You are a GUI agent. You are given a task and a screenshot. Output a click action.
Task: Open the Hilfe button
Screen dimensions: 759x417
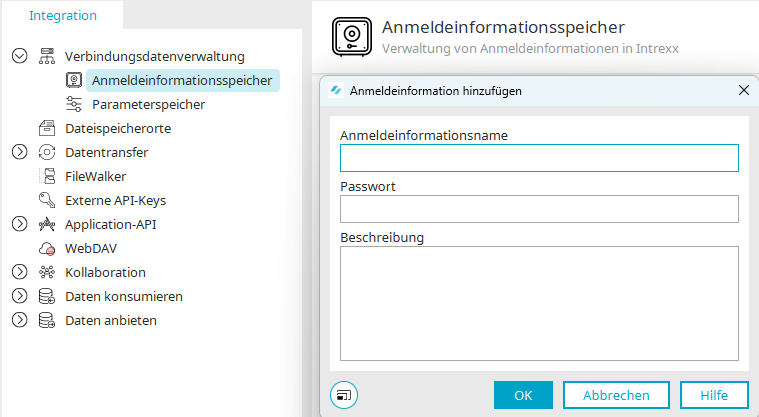pyautogui.click(x=714, y=395)
